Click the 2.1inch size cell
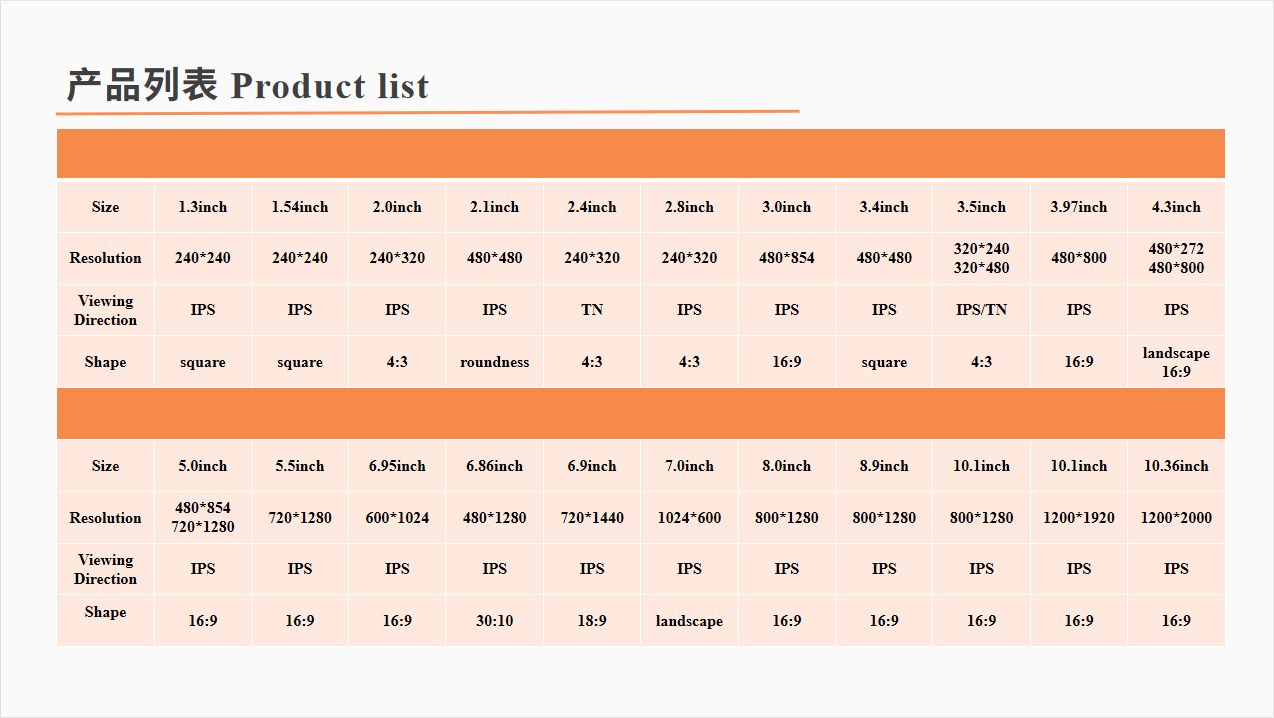Screen dimensions: 1274x718 point(495,207)
